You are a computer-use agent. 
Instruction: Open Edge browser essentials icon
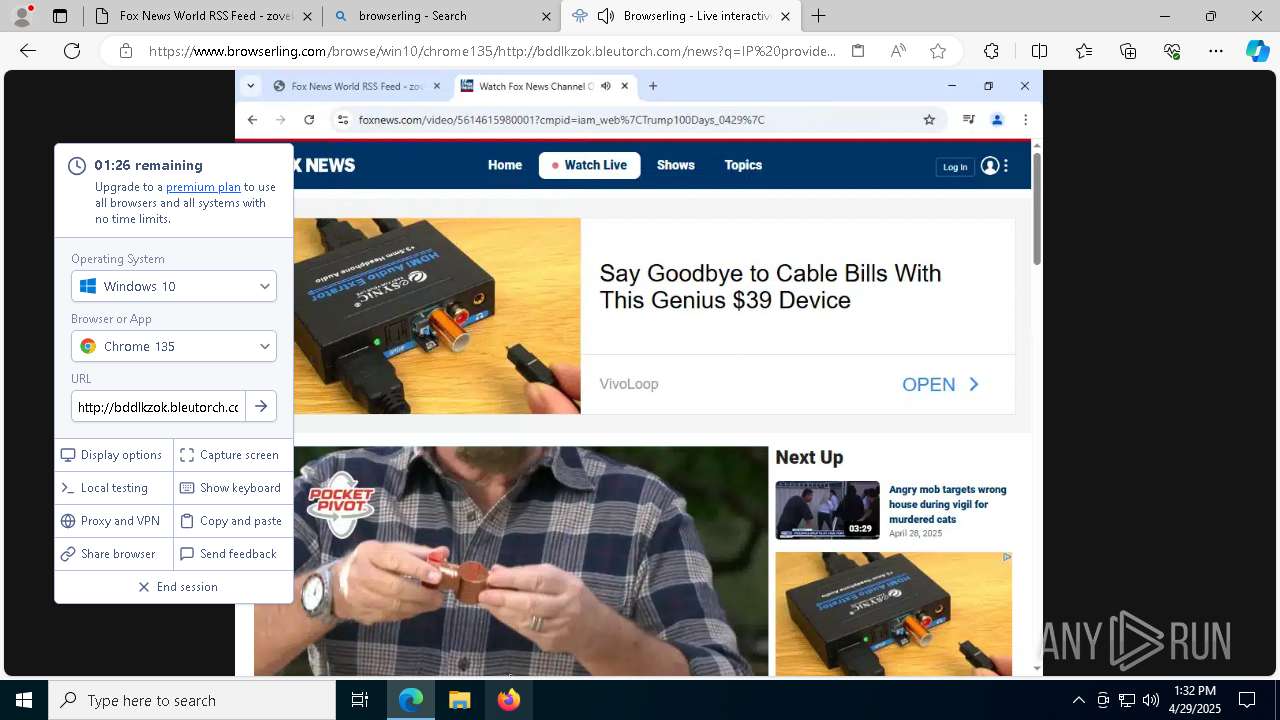pyautogui.click(x=1172, y=51)
